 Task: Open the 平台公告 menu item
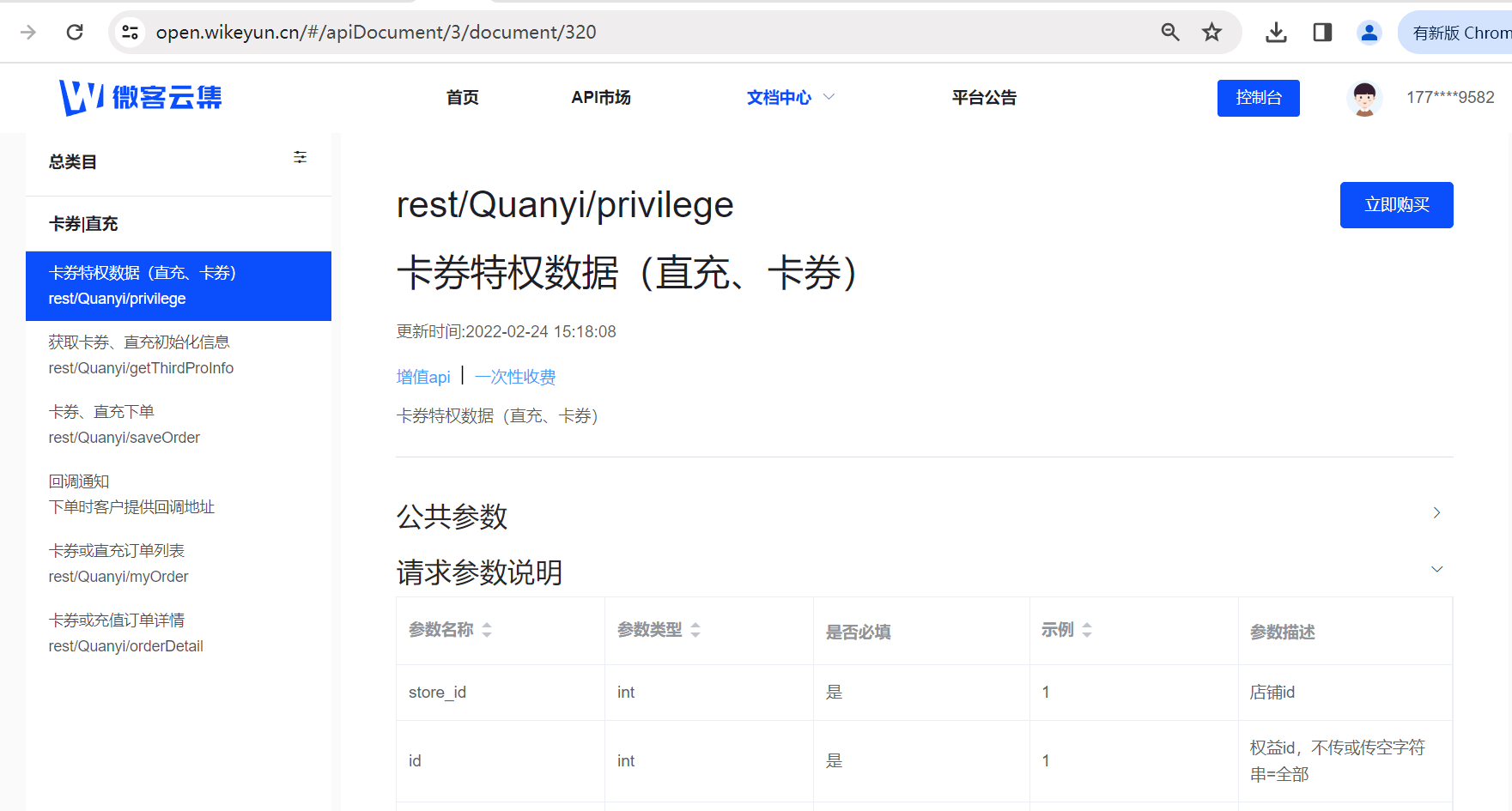984,97
